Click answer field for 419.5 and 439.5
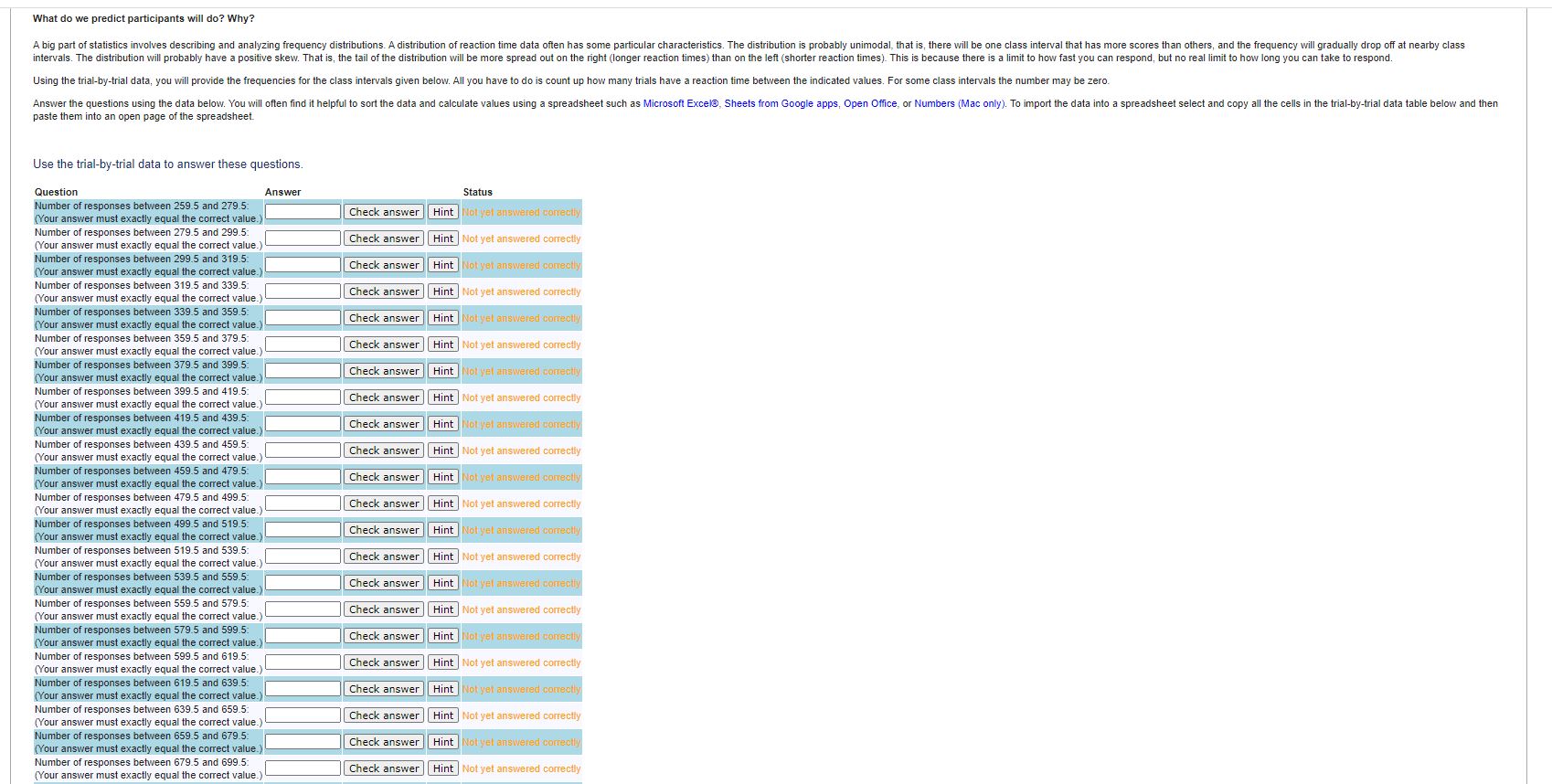 coord(303,423)
